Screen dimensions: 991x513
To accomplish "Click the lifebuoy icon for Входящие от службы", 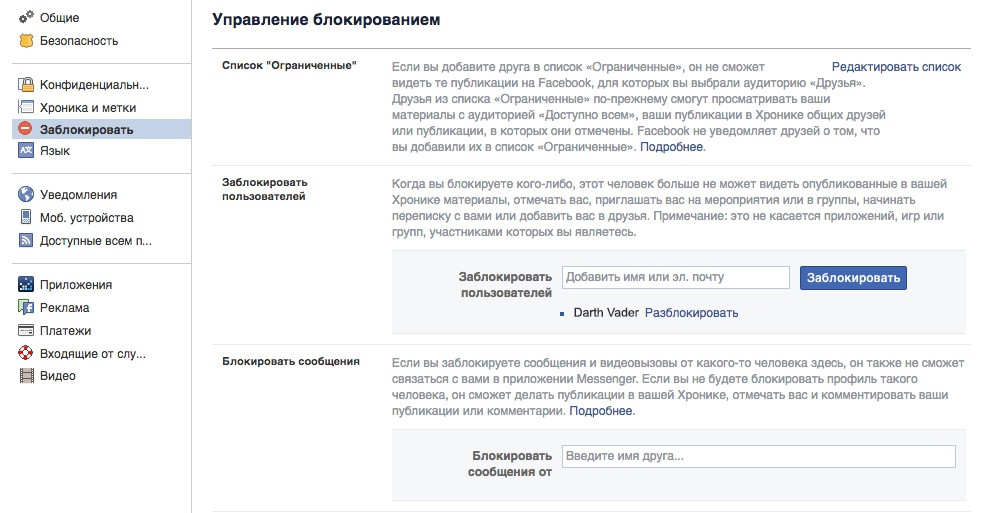I will pos(27,353).
